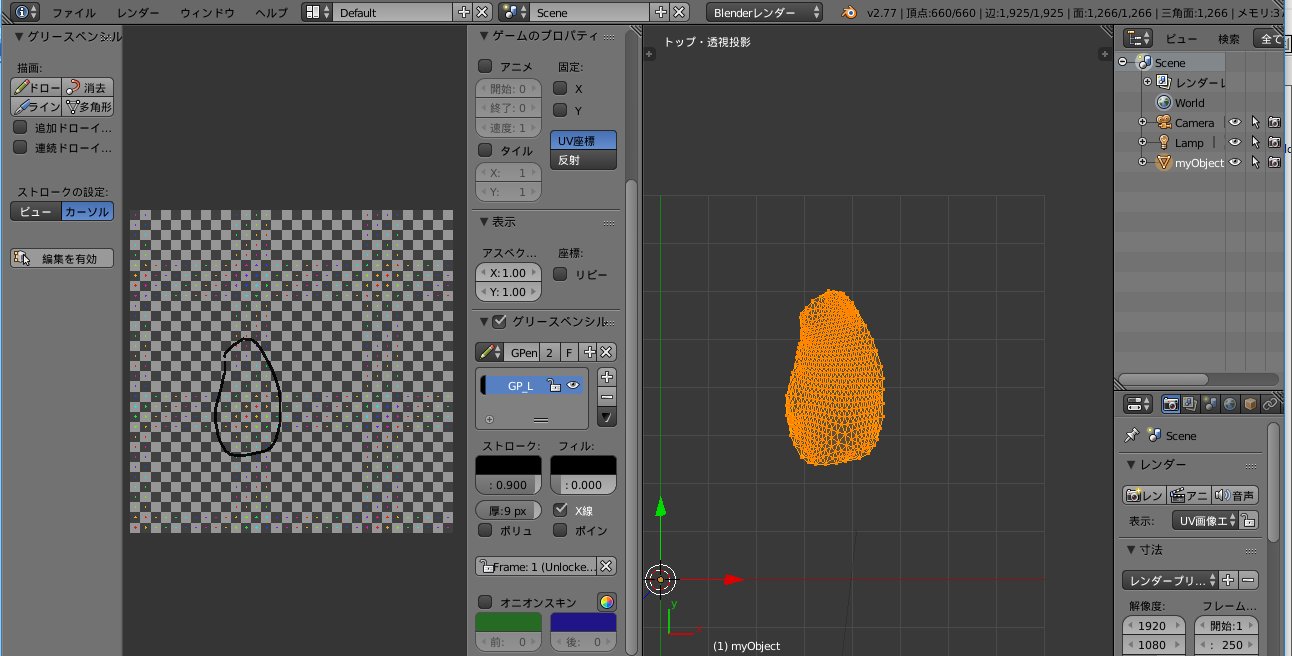Collapse the Grease Pencil tool panel

(x=19, y=36)
